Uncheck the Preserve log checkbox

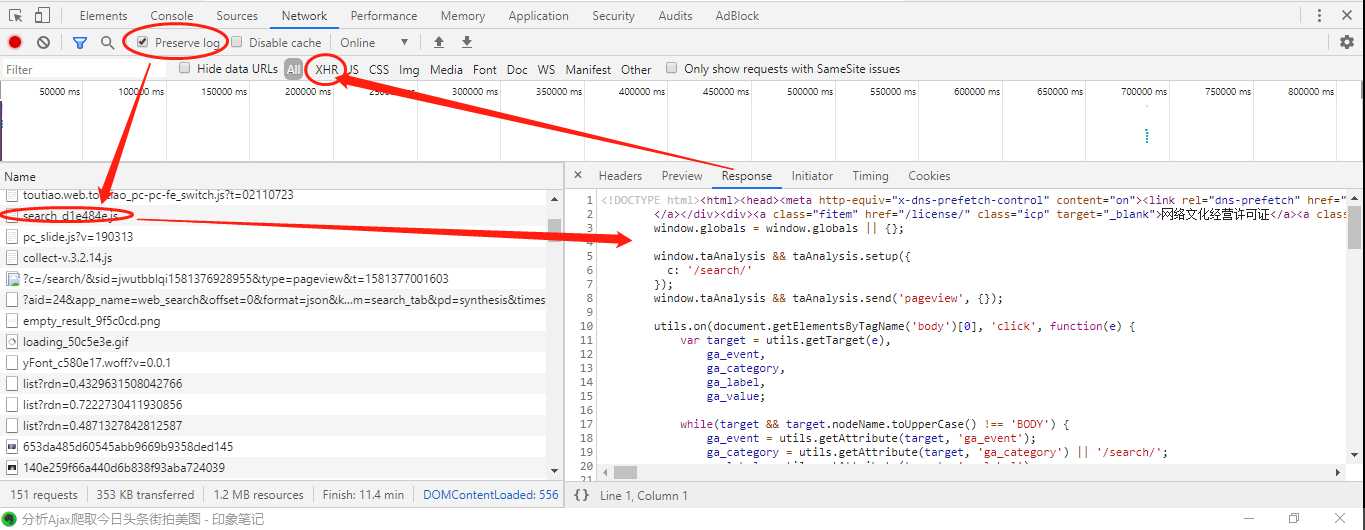[143, 42]
